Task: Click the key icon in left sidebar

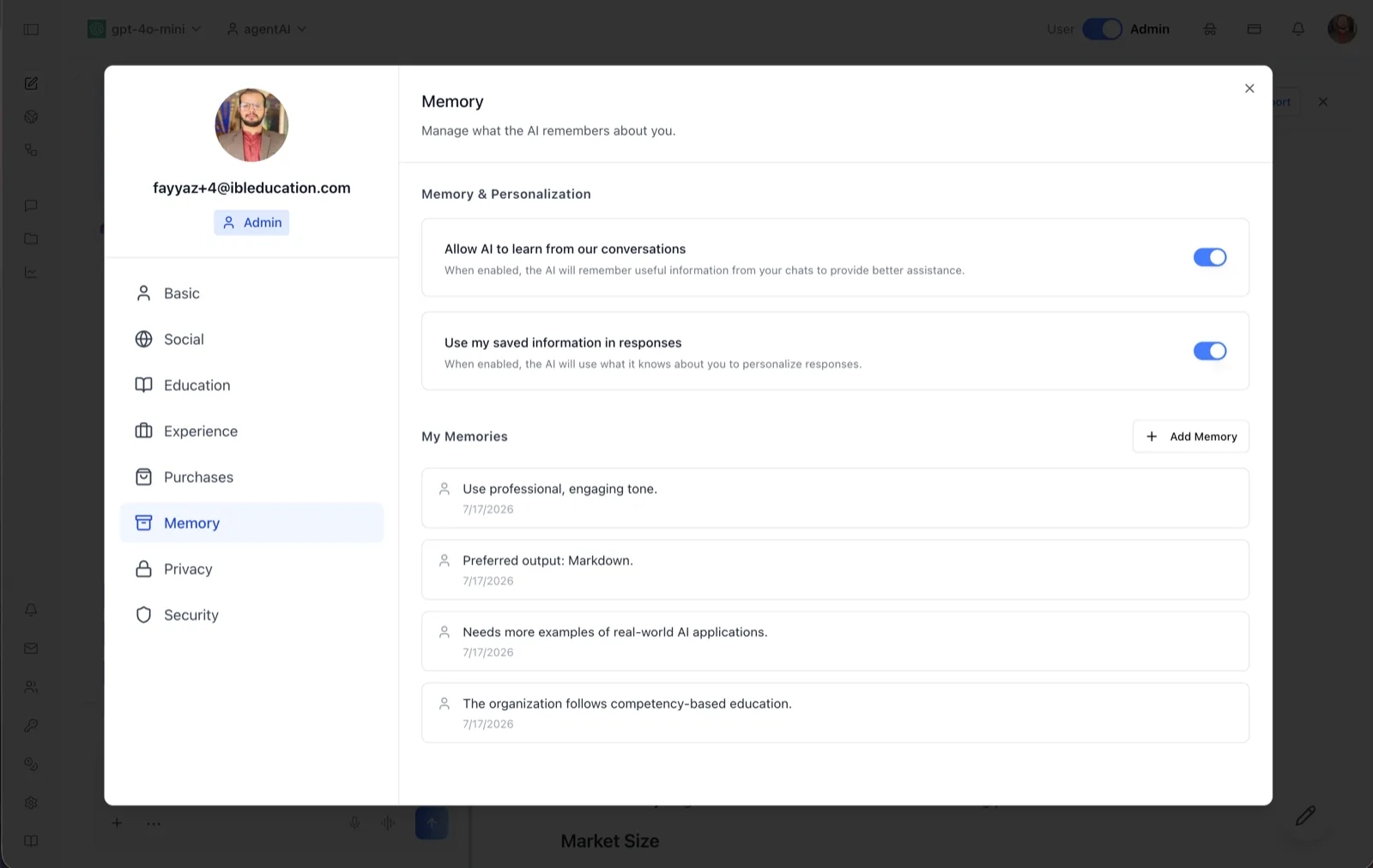Action: (x=31, y=726)
